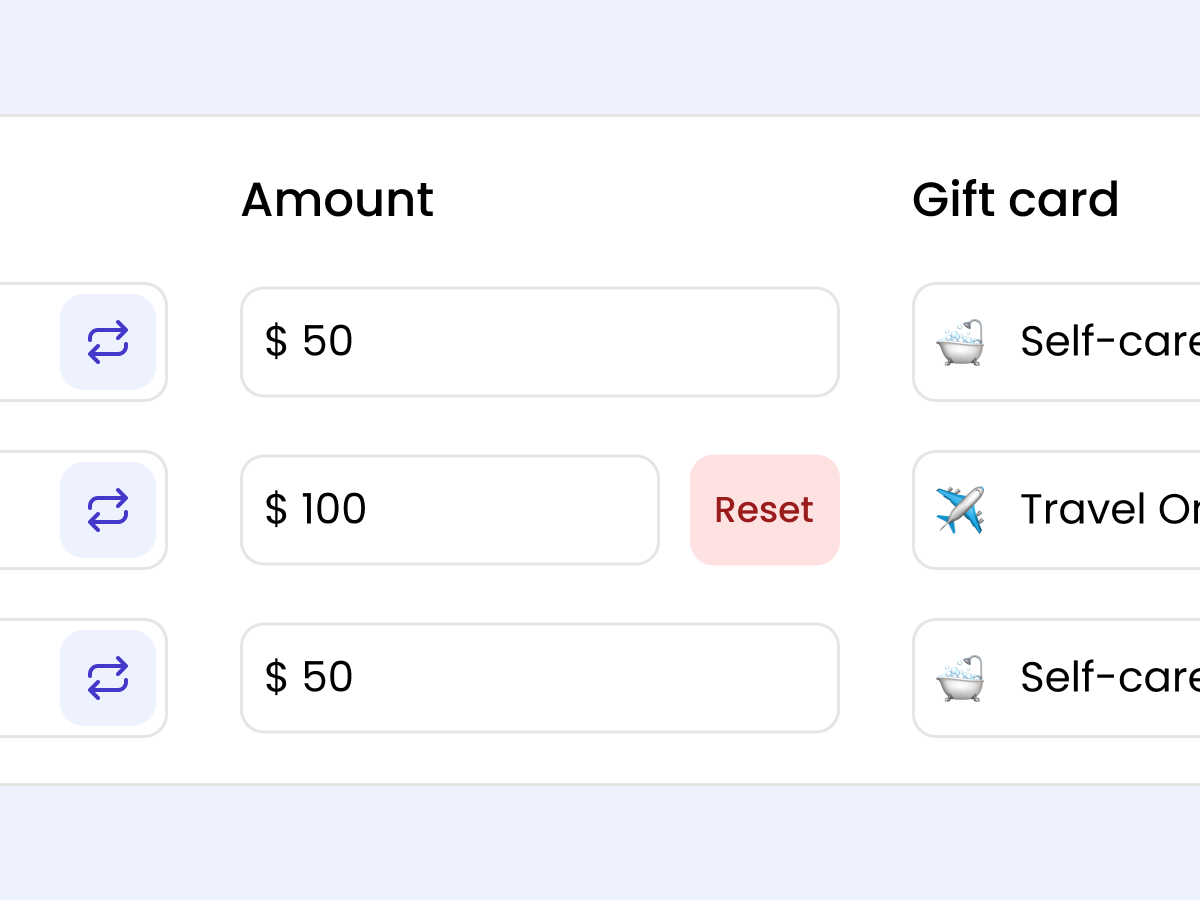Click the Amount column header
The width and height of the screenshot is (1200, 900).
click(x=337, y=199)
